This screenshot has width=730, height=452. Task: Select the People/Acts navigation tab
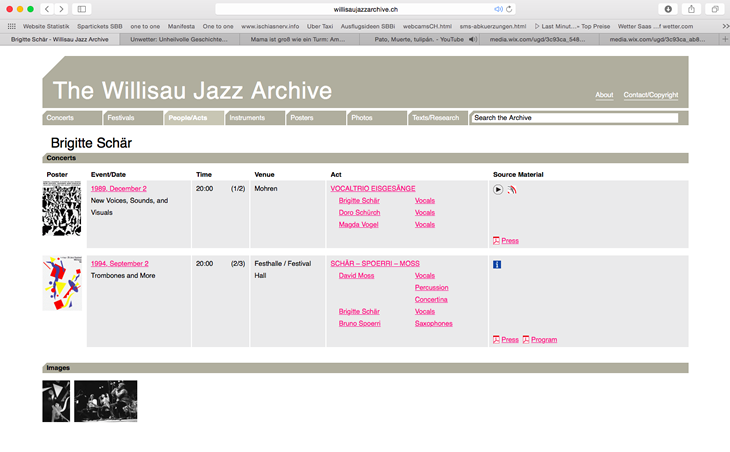point(195,118)
